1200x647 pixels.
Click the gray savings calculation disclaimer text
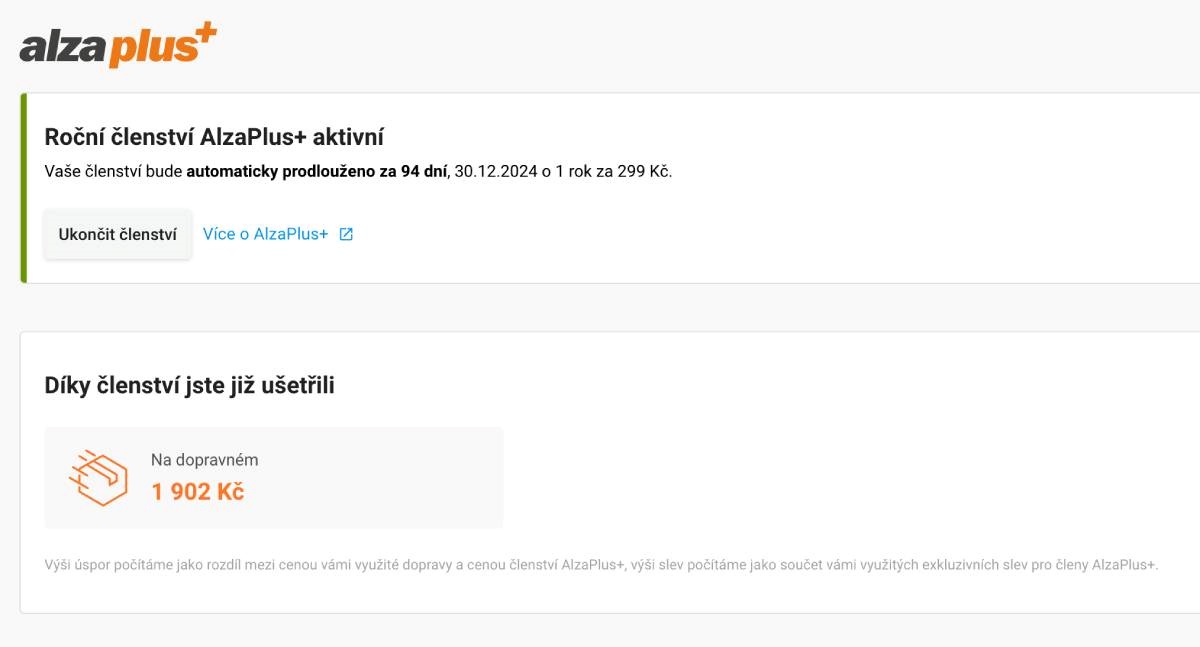(600, 565)
